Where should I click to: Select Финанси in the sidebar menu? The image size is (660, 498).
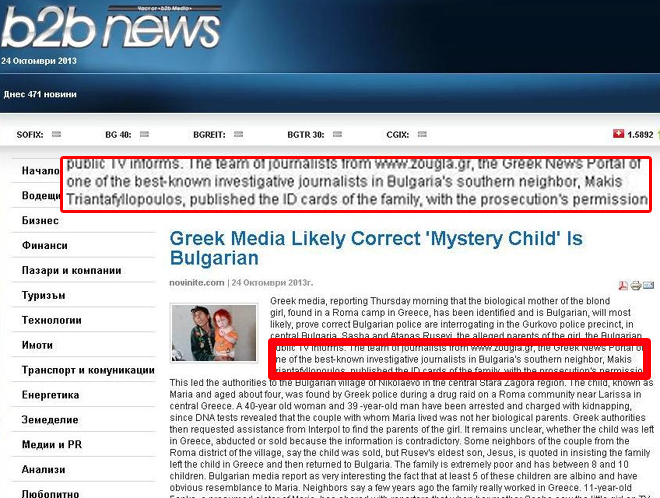45,246
